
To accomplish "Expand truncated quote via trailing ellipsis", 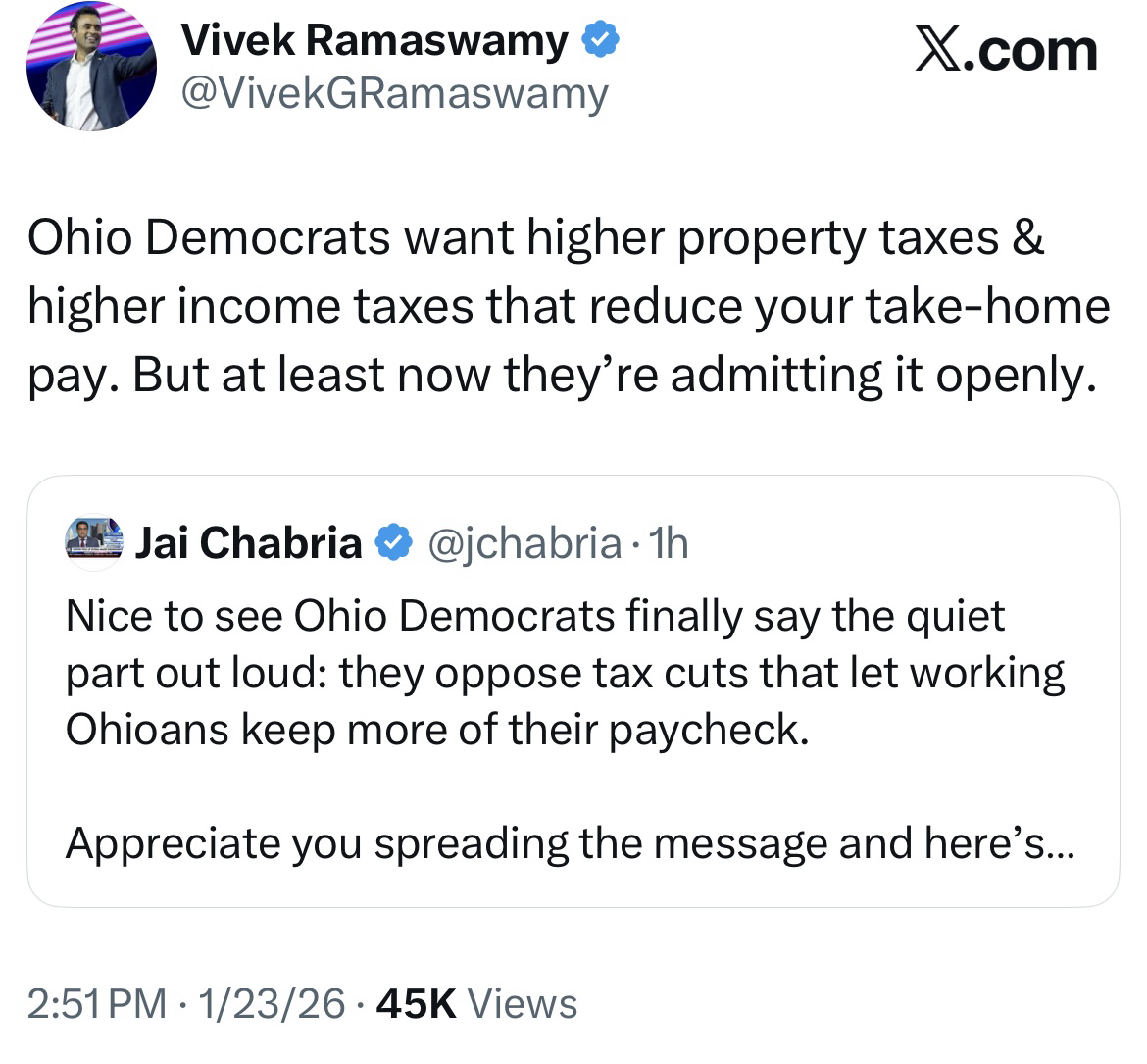I will tap(1060, 845).
